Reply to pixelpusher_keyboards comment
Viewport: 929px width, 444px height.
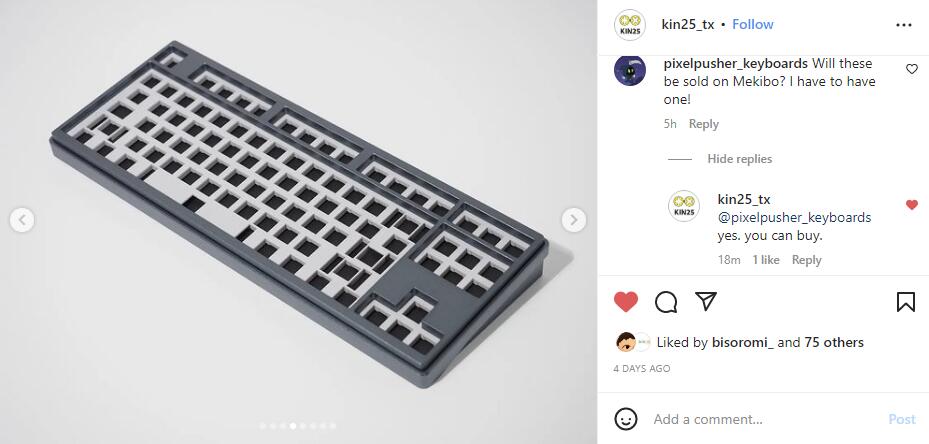click(703, 124)
